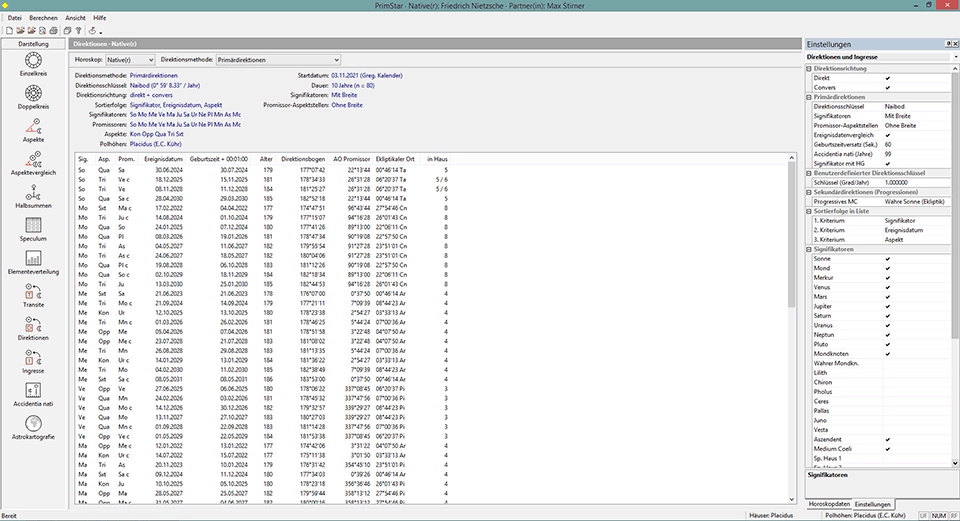Switch to the Horoskopdaten tab
Image resolution: width=960 pixels, height=521 pixels.
[829, 504]
